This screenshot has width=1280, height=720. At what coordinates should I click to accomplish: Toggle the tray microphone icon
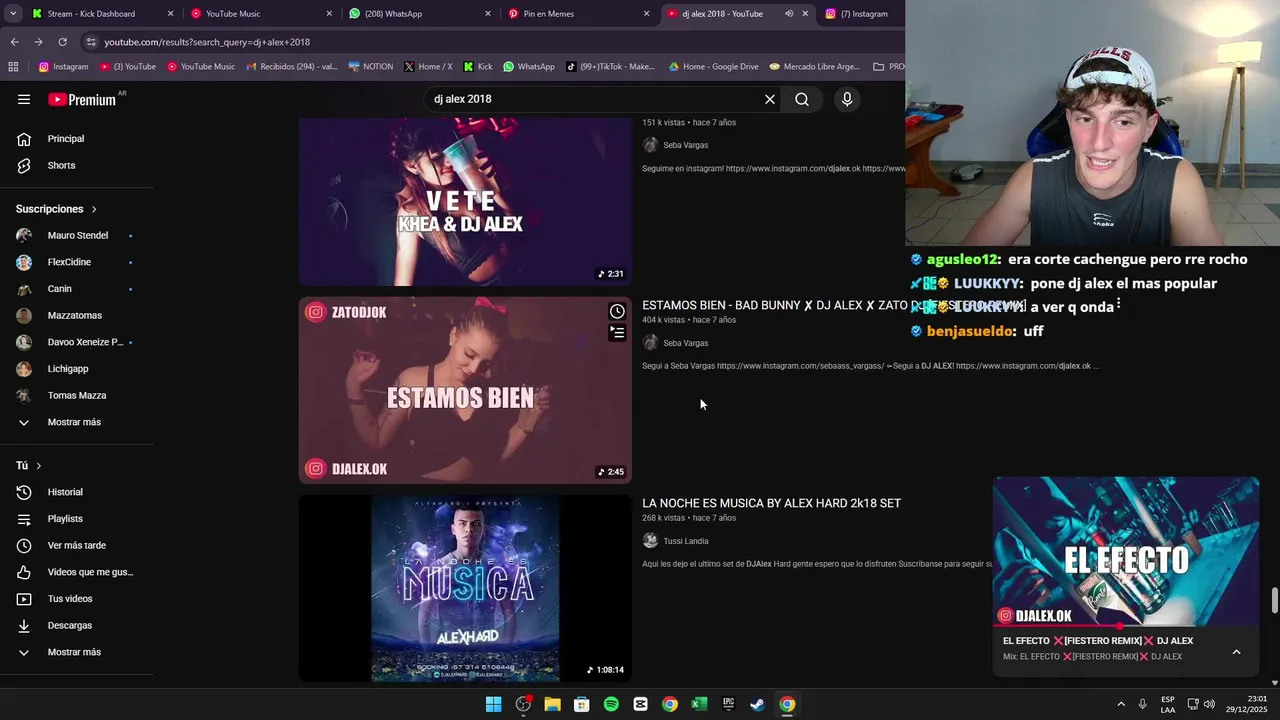click(x=1142, y=704)
